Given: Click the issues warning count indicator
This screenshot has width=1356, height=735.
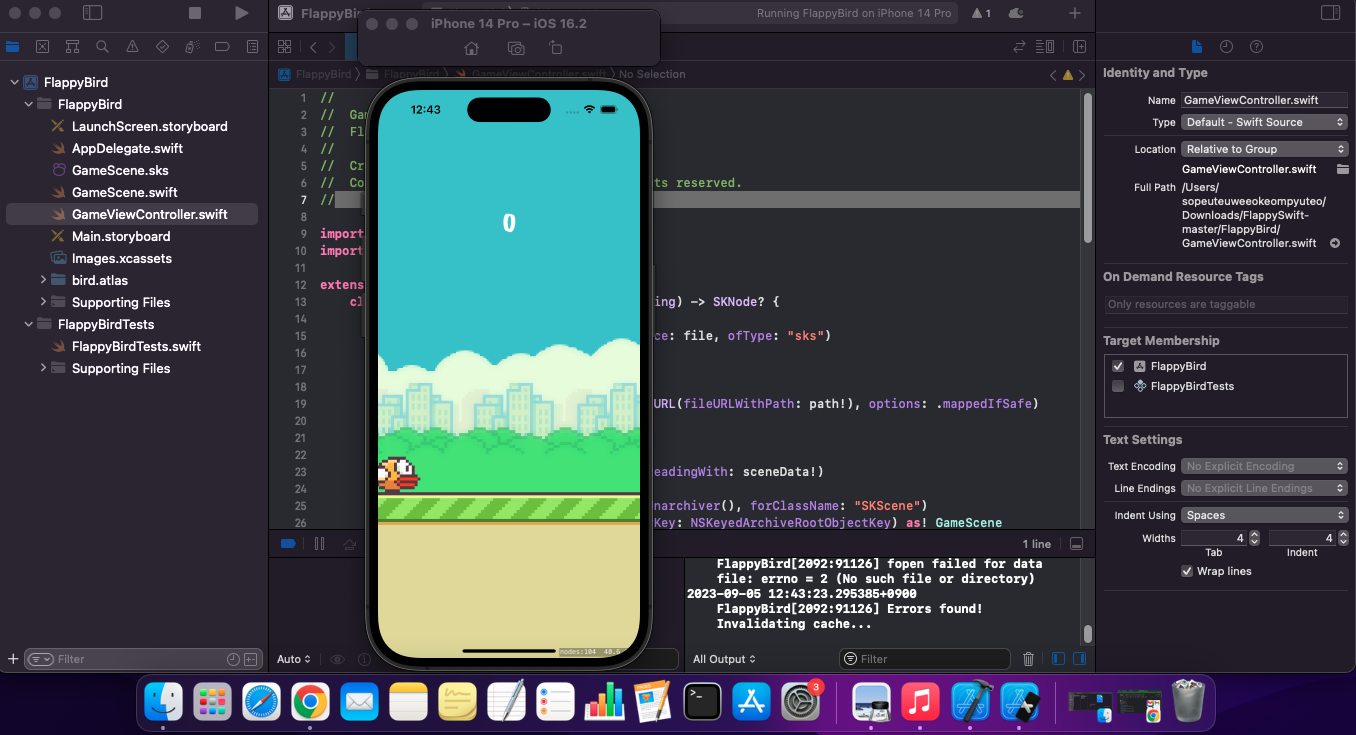Looking at the screenshot, I should click(x=981, y=13).
